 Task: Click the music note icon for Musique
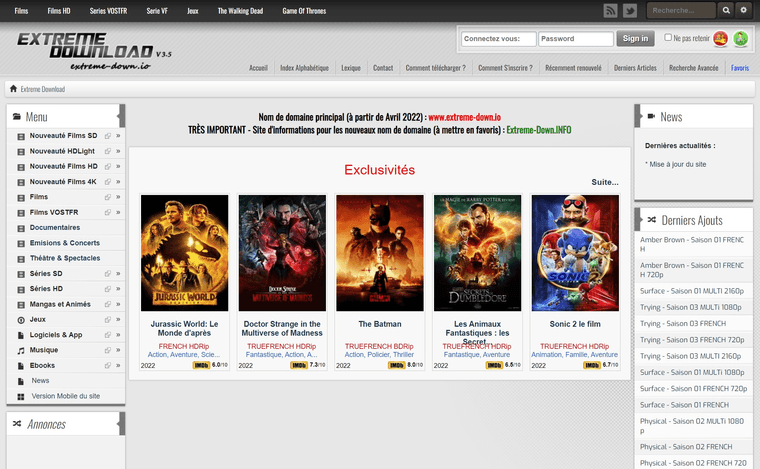22,350
